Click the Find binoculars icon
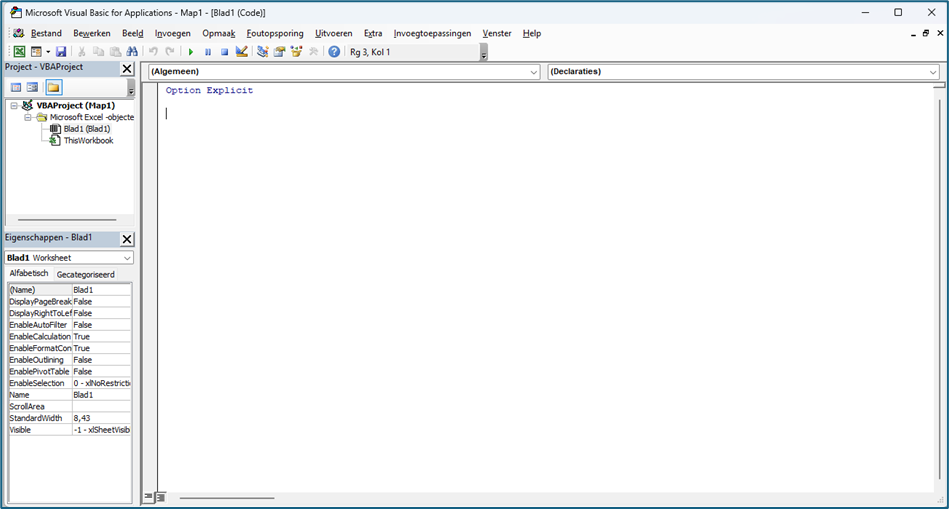The width and height of the screenshot is (949, 509). pyautogui.click(x=132, y=52)
